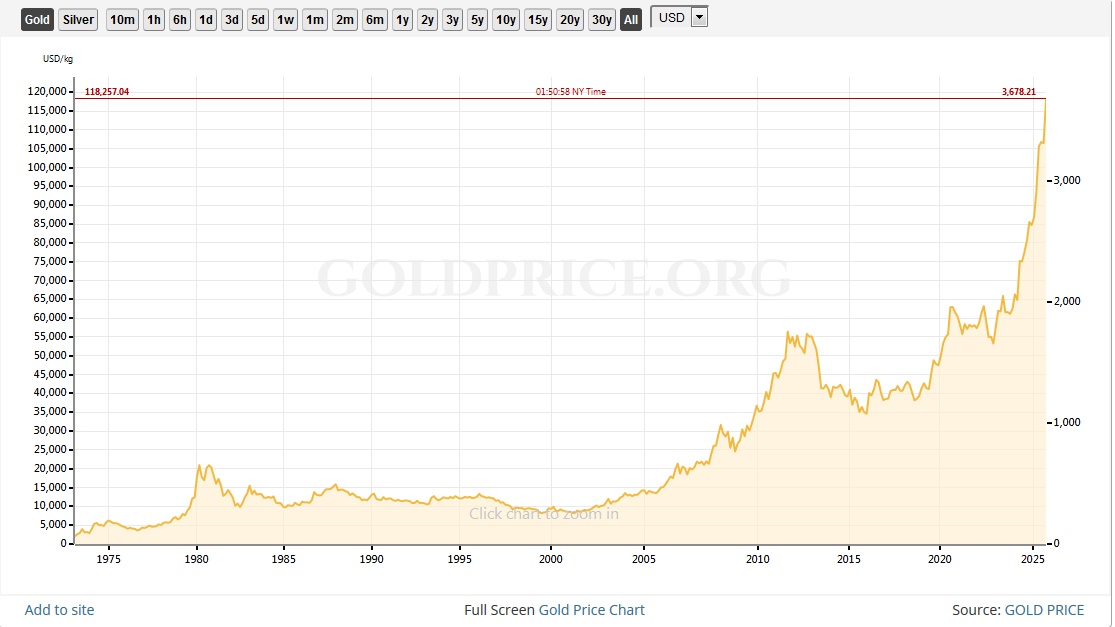Follow the GOLD PRICE source link
The width and height of the screenshot is (1115, 627).
click(x=1044, y=610)
